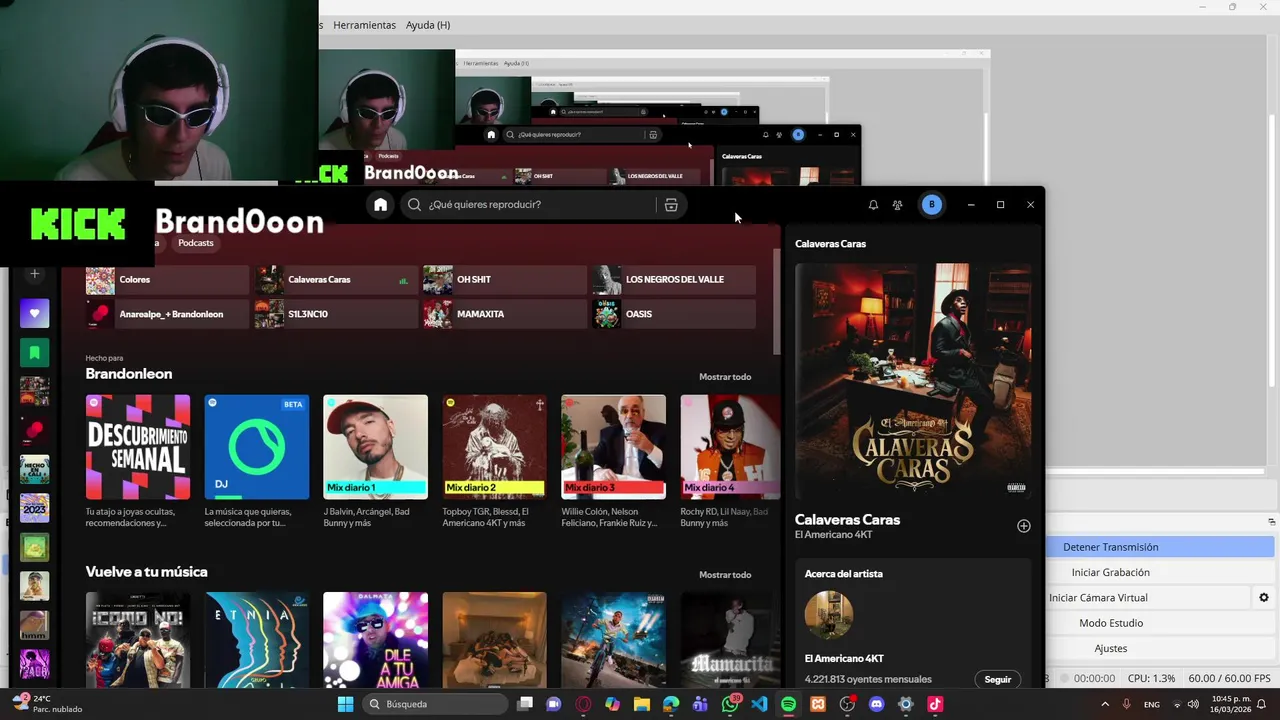The image size is (1280, 720).
Task: Open Liked Songs heart in the sidebar
Action: pyautogui.click(x=35, y=313)
